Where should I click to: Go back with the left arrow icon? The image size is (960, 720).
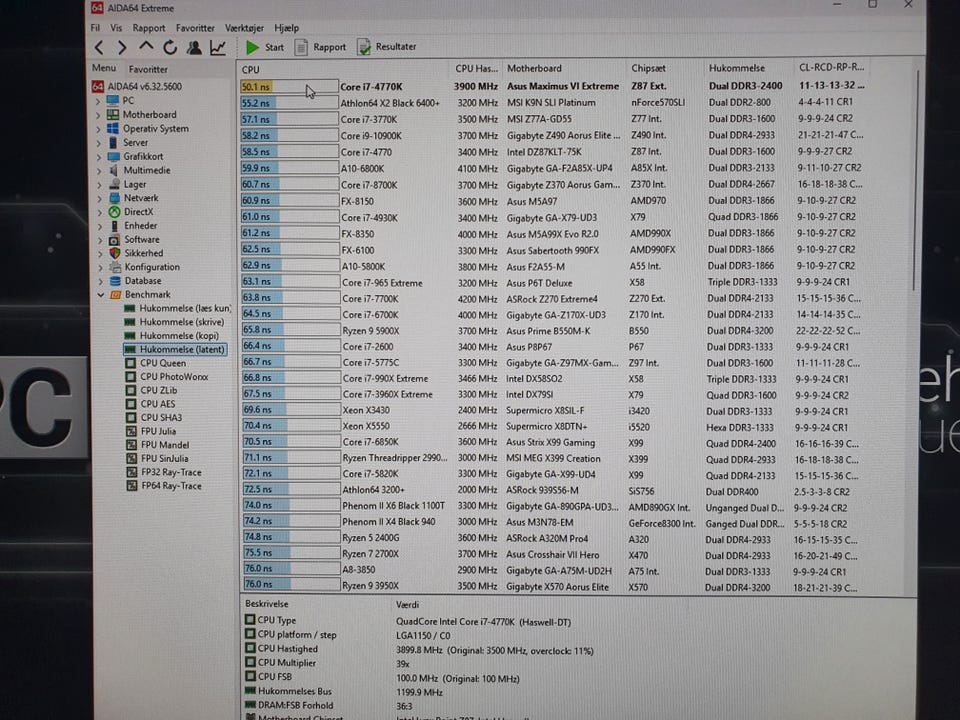click(99, 47)
